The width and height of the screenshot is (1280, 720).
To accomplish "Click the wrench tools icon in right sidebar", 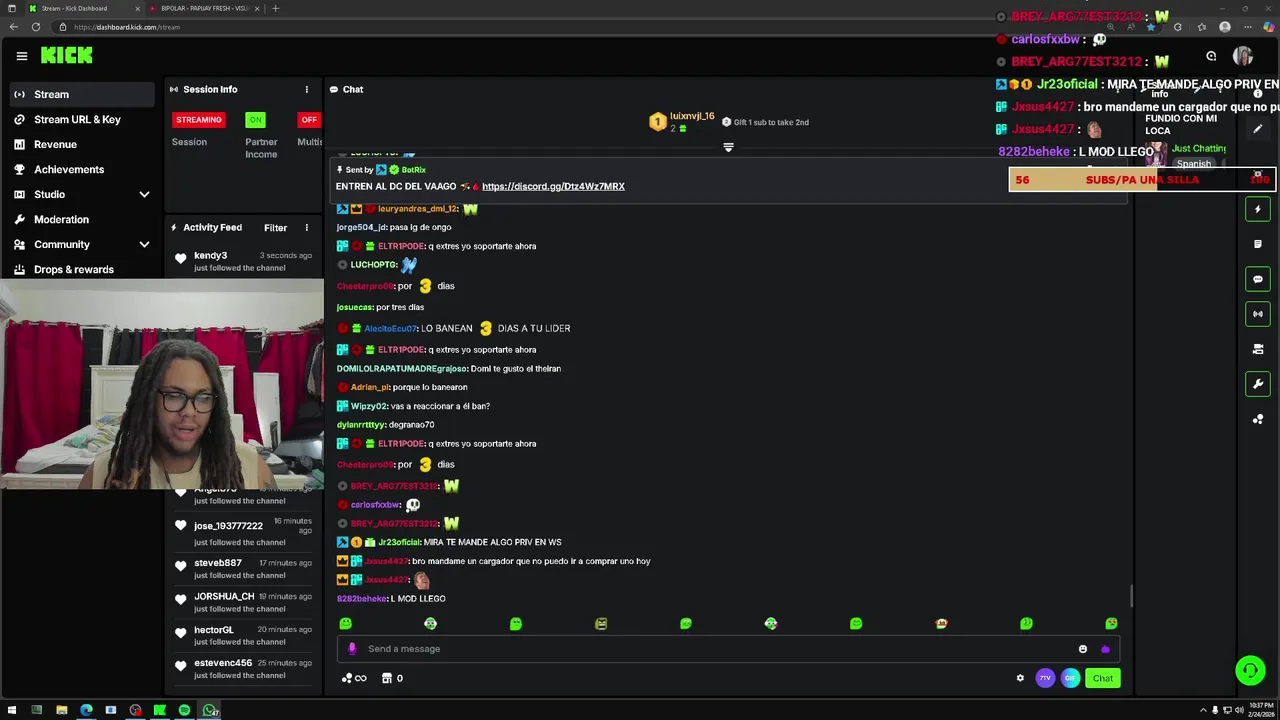I will (1258, 384).
